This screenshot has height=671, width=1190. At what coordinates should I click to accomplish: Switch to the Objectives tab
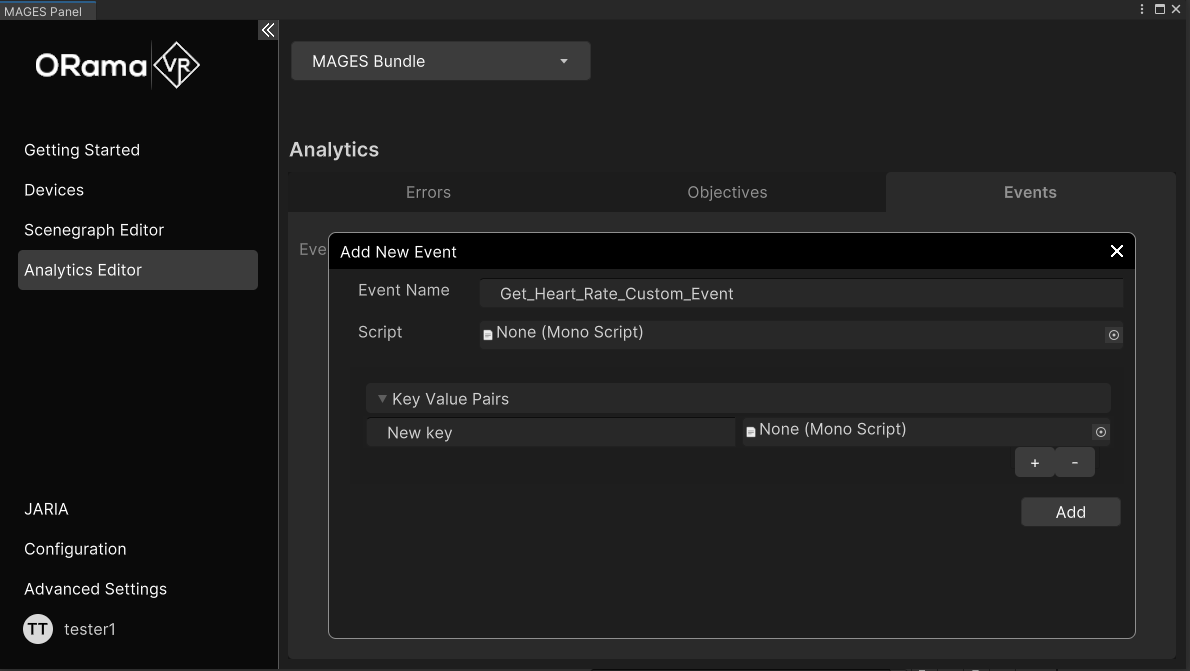click(727, 192)
